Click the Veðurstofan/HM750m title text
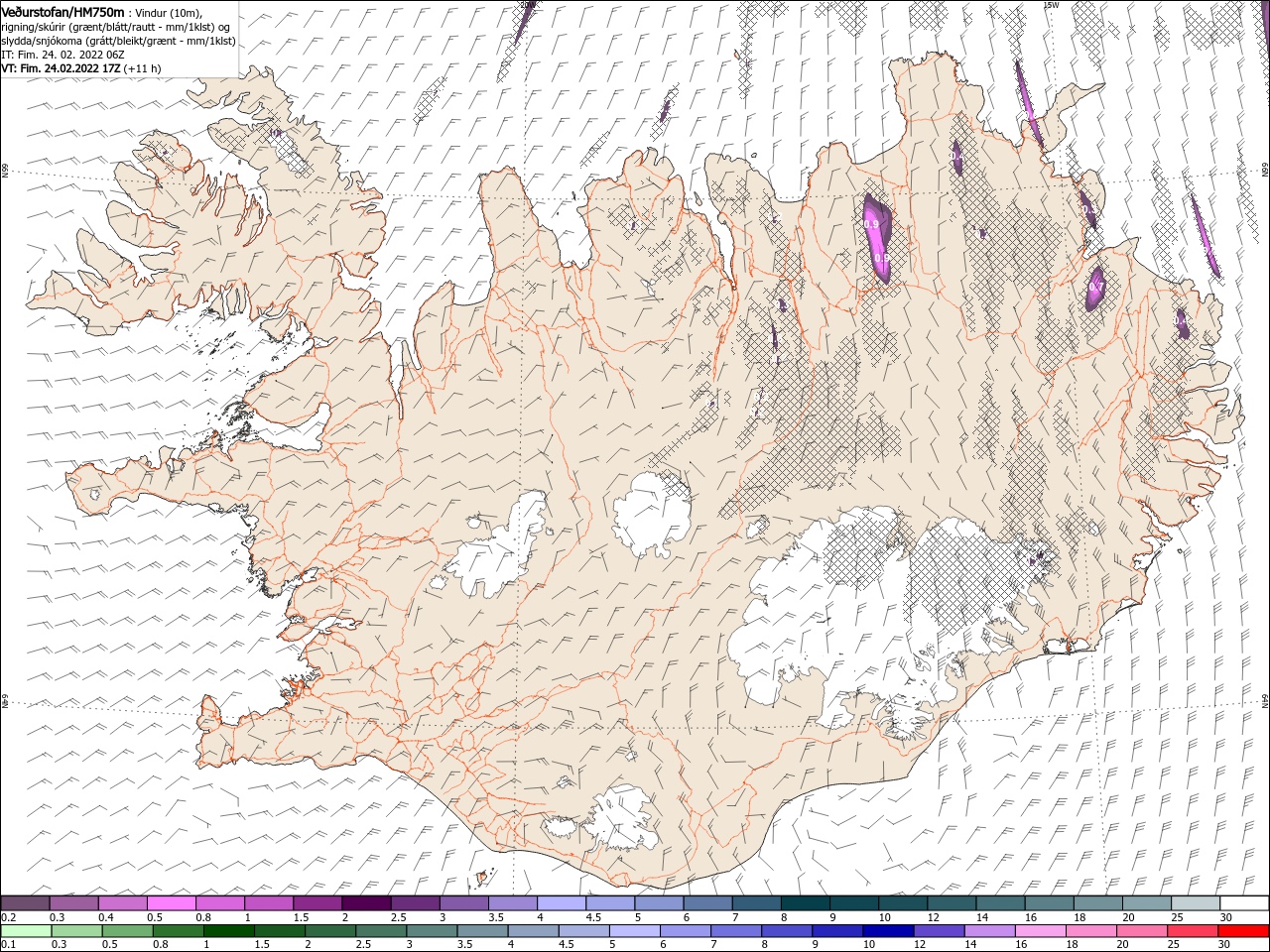 (x=63, y=11)
